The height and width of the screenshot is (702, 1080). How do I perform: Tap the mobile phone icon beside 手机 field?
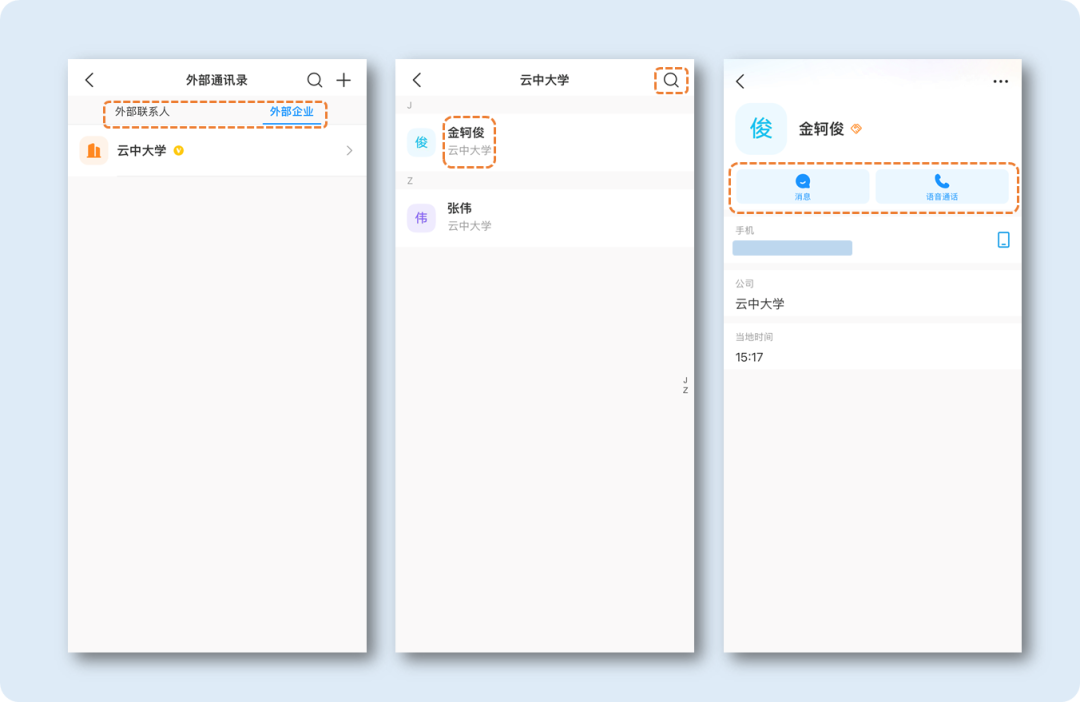click(1003, 240)
